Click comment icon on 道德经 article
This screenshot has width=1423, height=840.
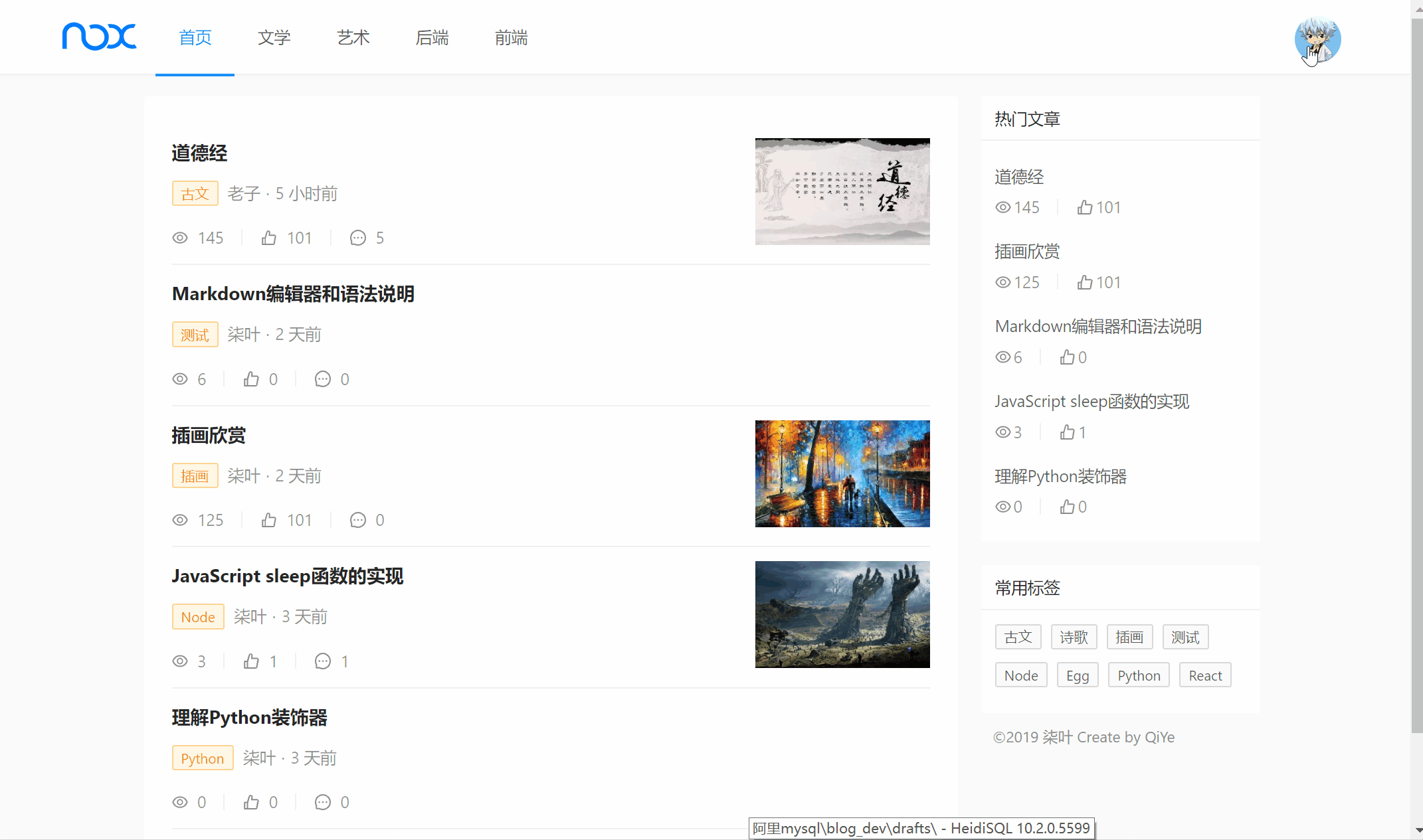358,238
